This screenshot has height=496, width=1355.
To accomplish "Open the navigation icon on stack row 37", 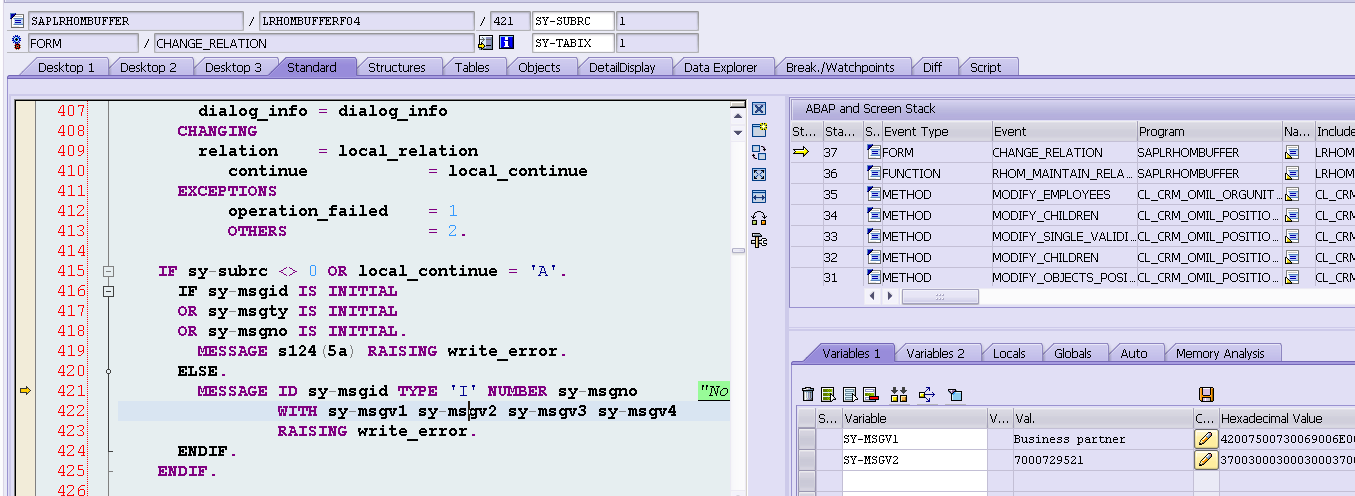I will pos(1292,153).
